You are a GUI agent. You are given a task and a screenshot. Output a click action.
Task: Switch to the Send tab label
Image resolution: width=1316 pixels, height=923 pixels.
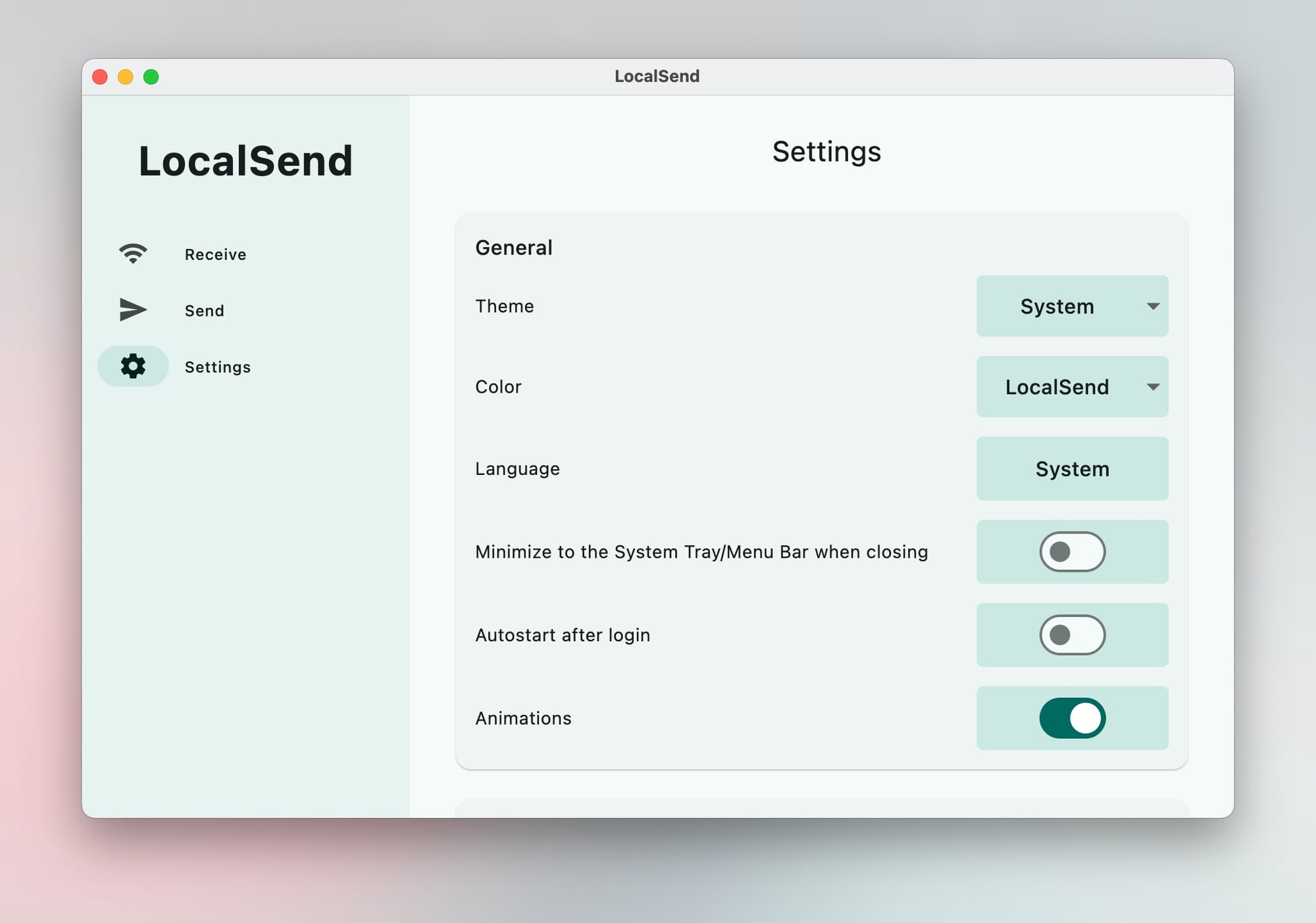tap(204, 311)
